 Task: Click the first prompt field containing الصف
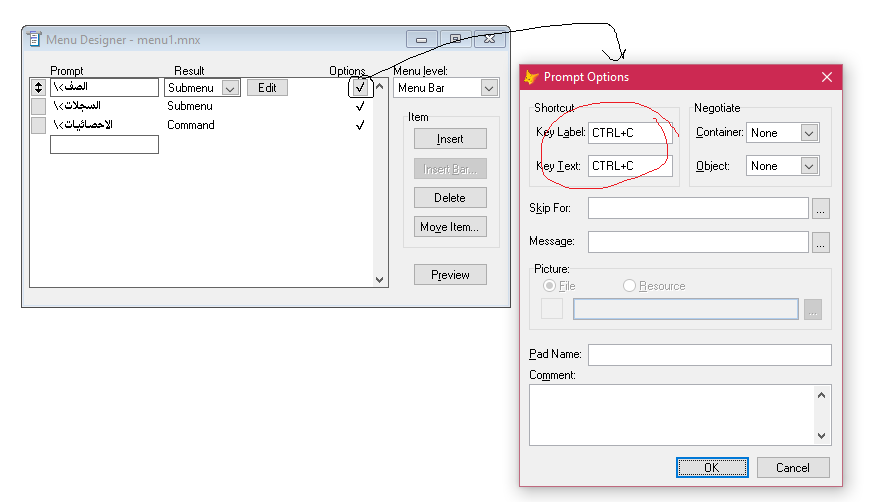pyautogui.click(x=105, y=87)
